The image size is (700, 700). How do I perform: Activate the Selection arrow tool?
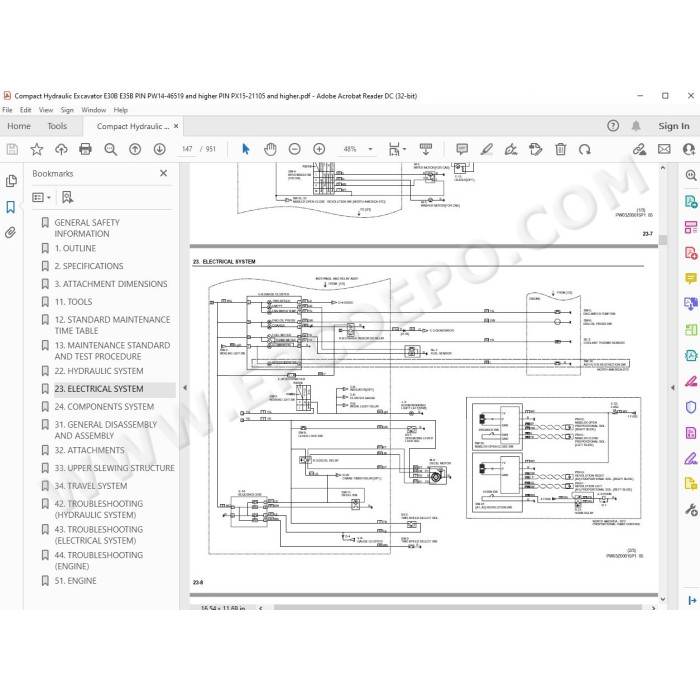click(x=246, y=149)
